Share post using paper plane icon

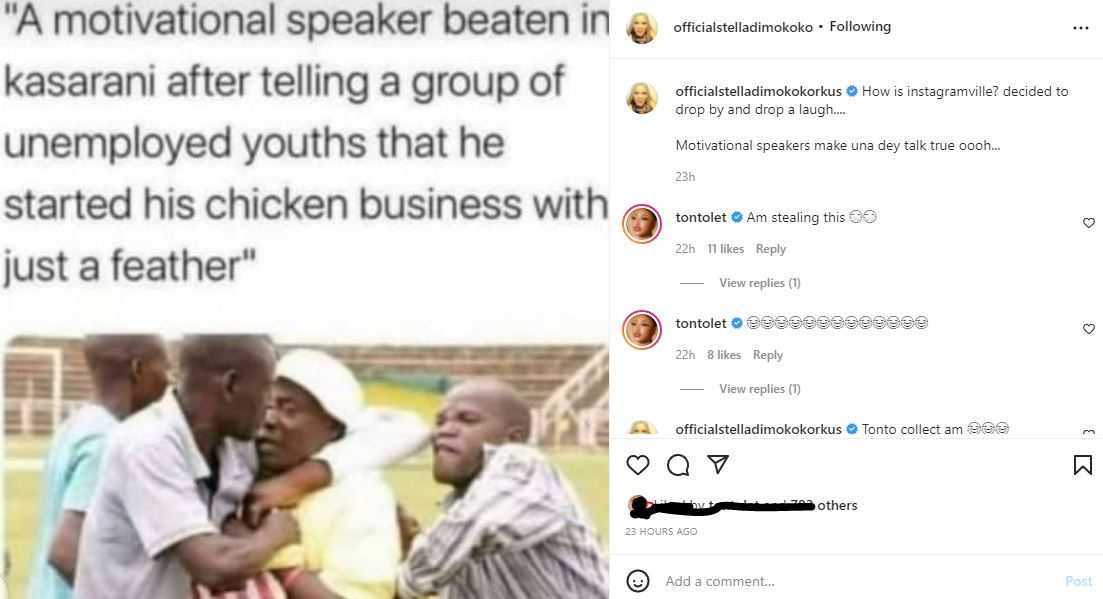(x=718, y=464)
